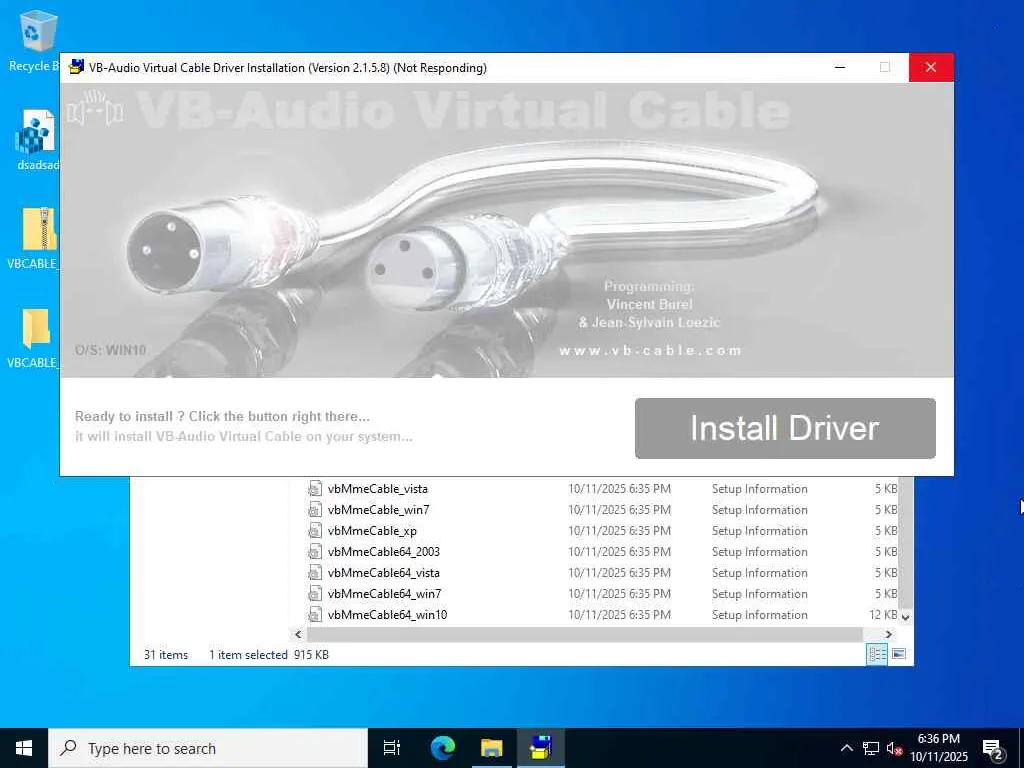Select the unzipped VBCABLE desktop folder
This screenshot has width=1024, height=768.
point(34,338)
